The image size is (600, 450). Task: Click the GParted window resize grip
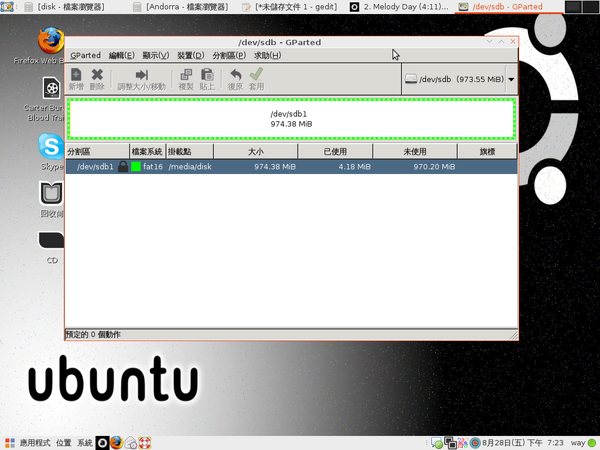click(514, 335)
